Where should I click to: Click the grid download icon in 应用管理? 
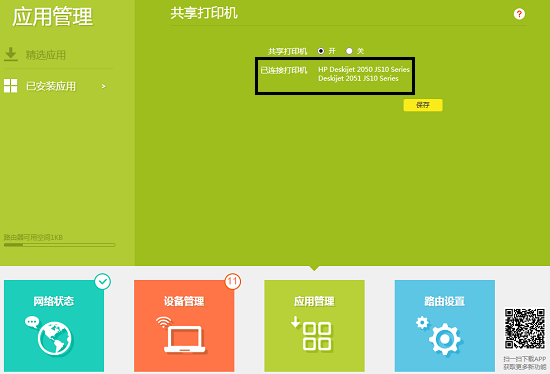[311, 334]
